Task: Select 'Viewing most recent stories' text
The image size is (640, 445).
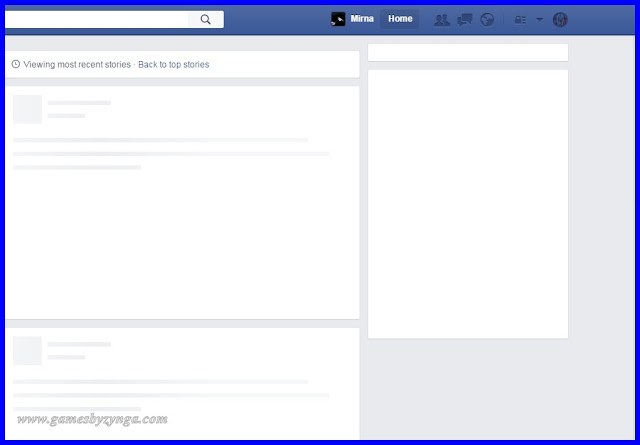Action: (77, 65)
